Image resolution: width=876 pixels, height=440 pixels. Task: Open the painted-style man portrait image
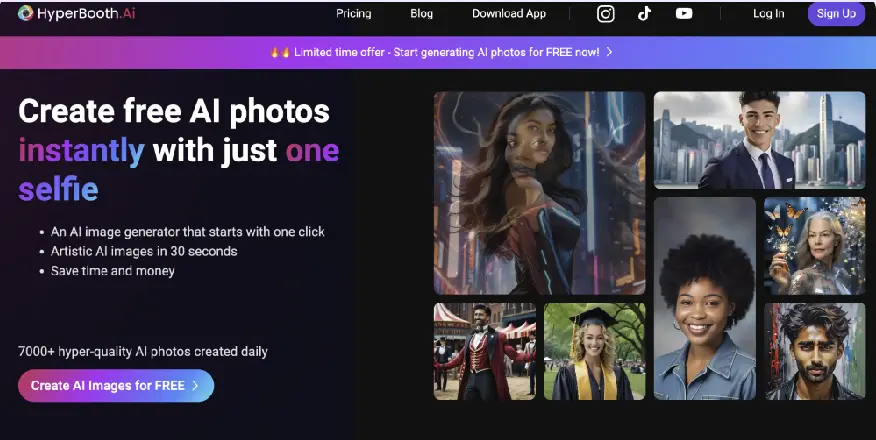815,352
